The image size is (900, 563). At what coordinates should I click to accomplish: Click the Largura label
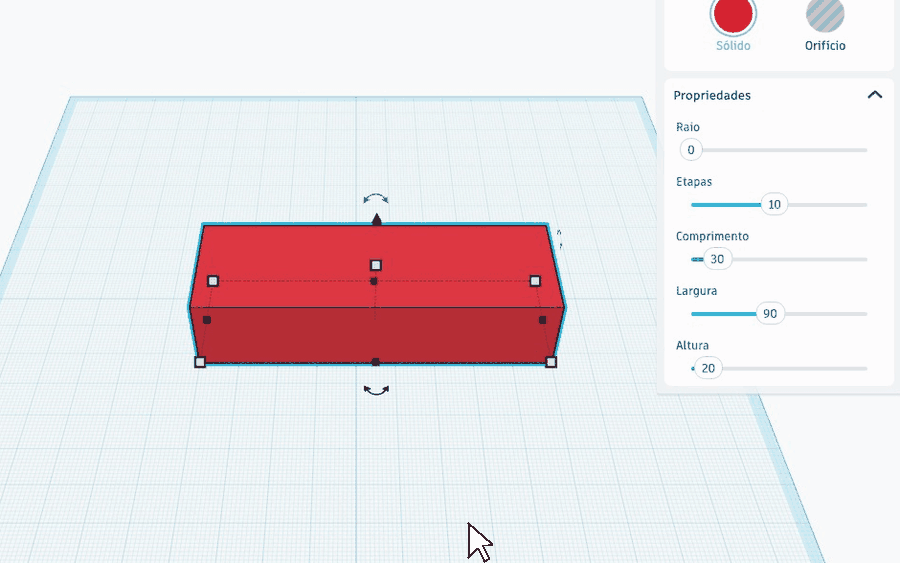(696, 290)
